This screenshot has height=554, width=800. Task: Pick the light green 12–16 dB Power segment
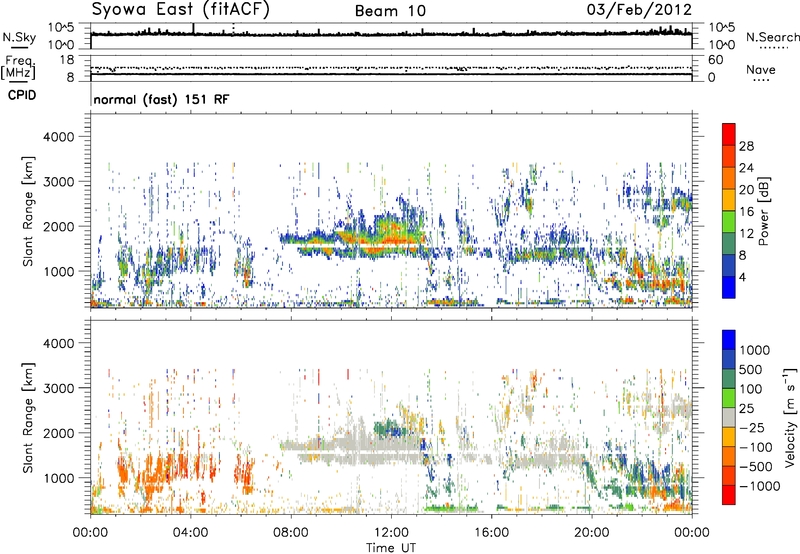(x=729, y=222)
